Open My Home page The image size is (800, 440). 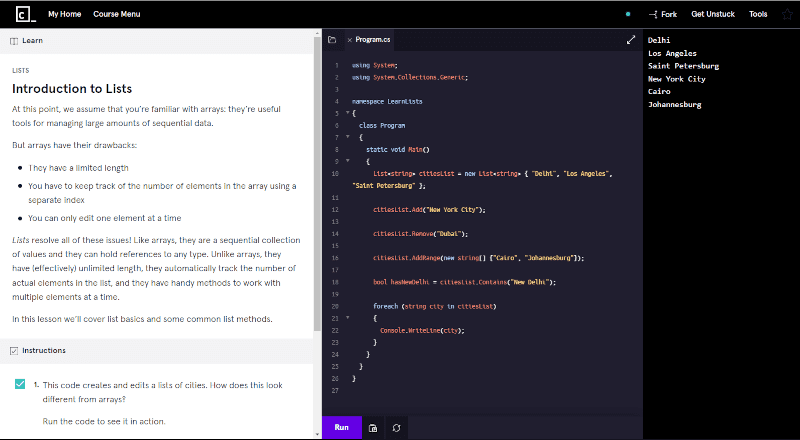coord(64,14)
